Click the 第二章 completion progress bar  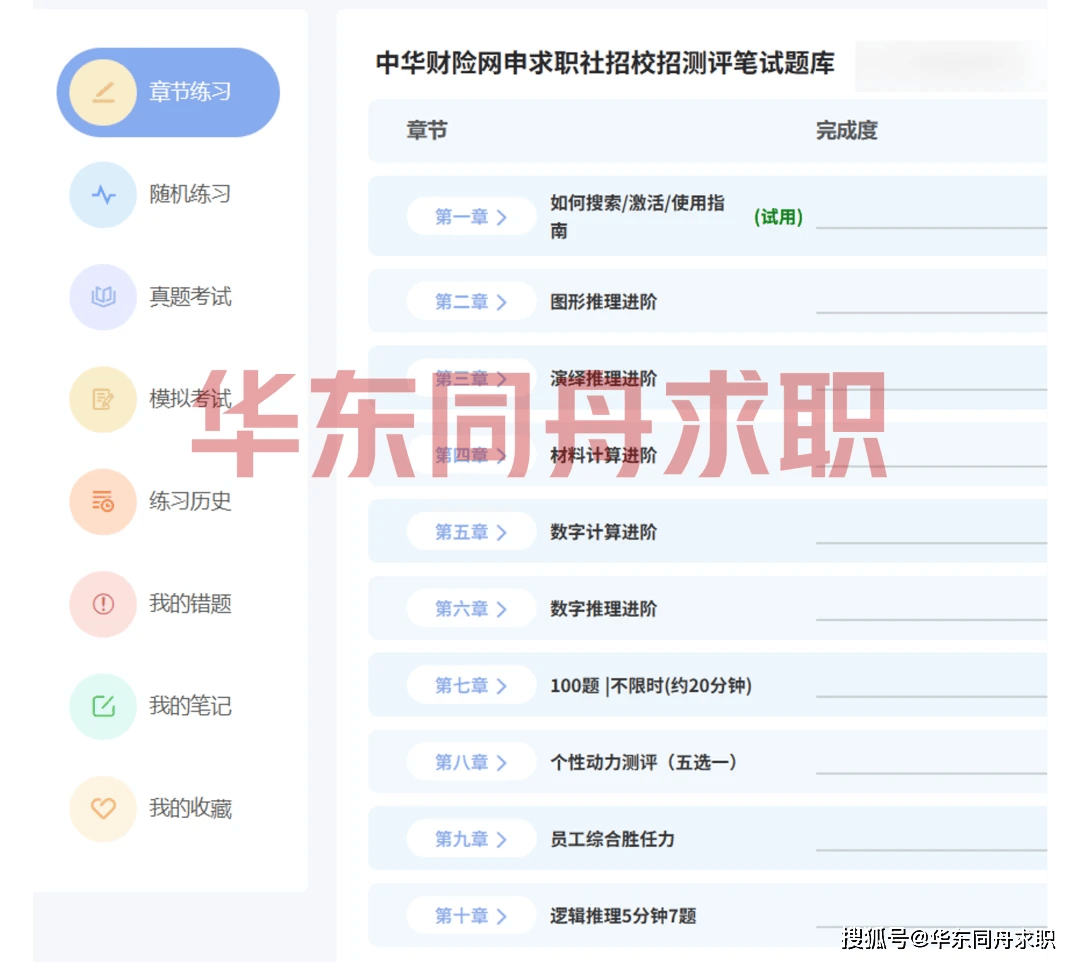tap(931, 313)
